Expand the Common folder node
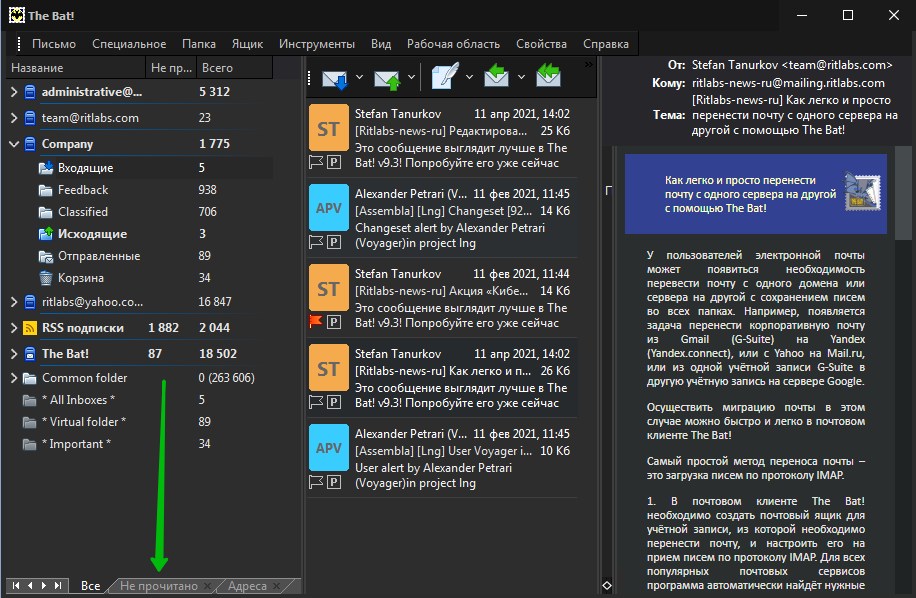The image size is (916, 598). coord(14,378)
